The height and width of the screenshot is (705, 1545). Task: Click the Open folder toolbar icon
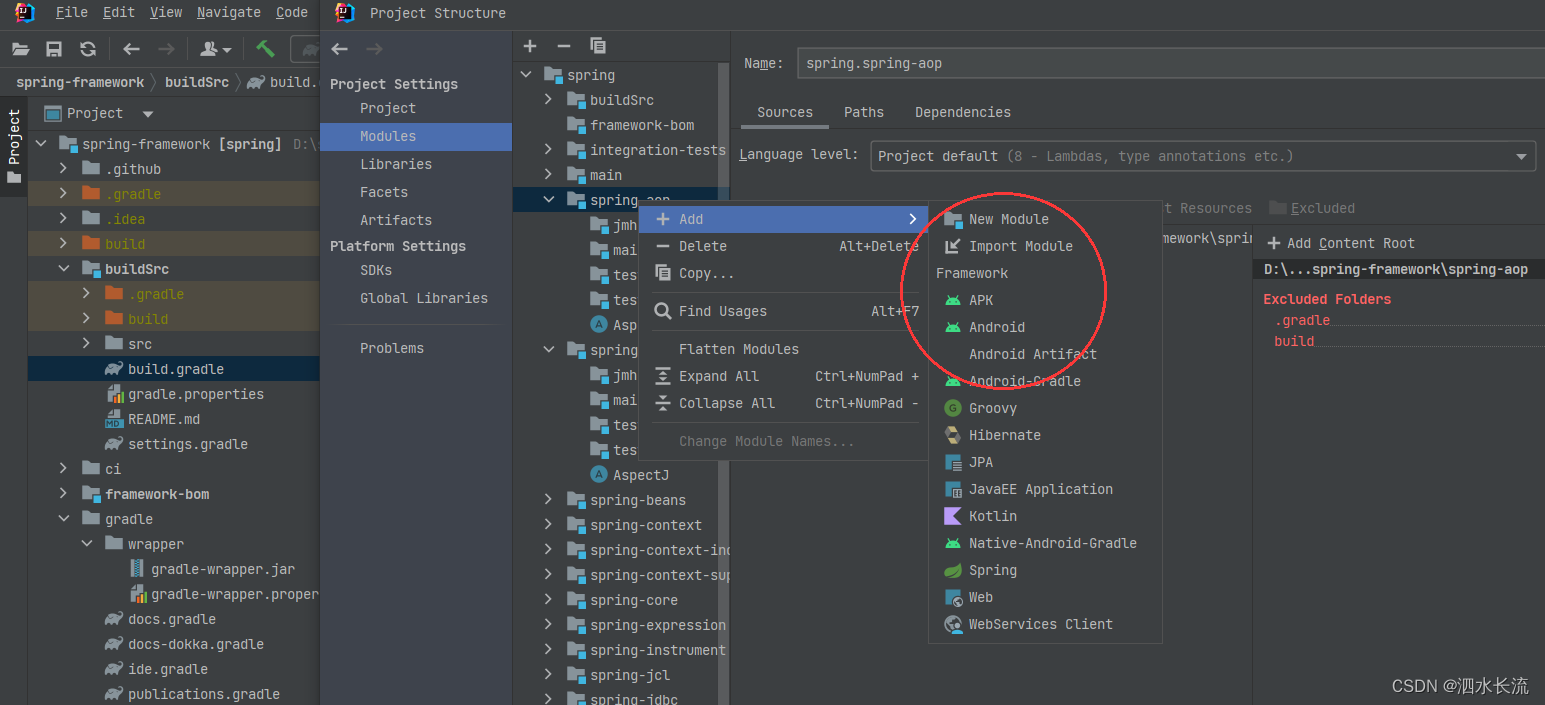click(20, 49)
